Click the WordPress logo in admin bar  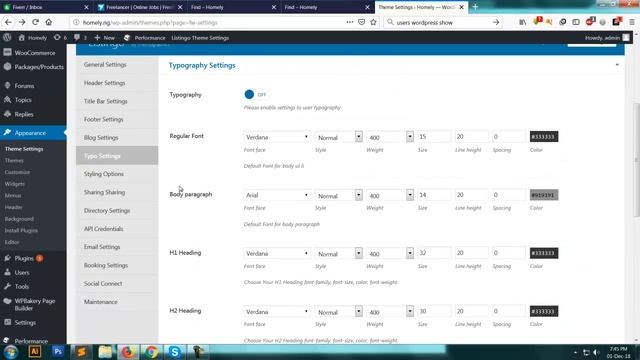pos(7,38)
